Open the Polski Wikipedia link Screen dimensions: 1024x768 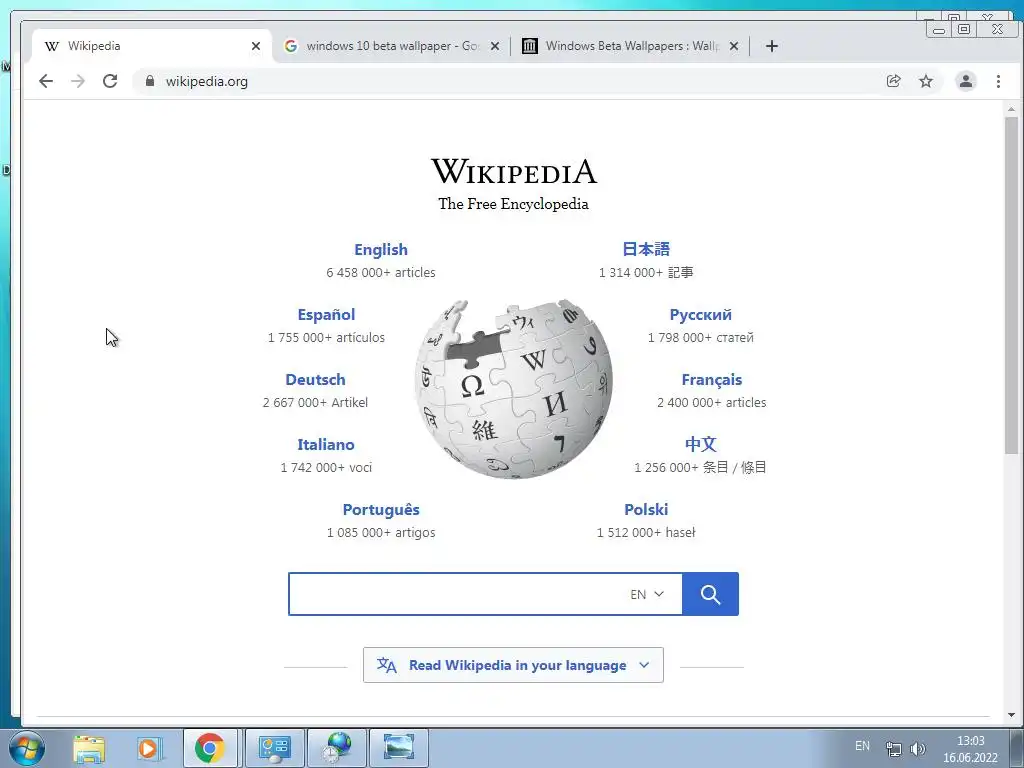pos(646,509)
